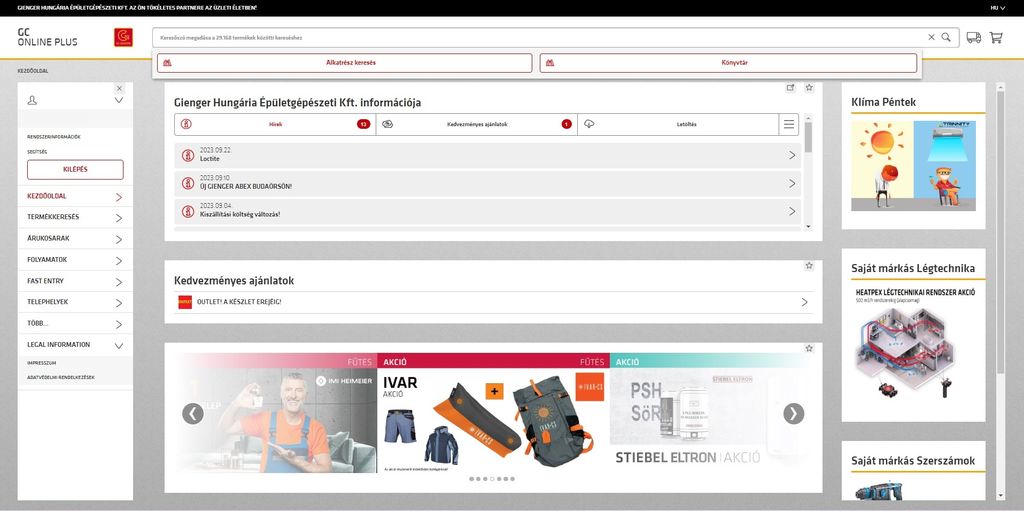
Task: Click scroll-down arrow in news list
Action: tap(808, 226)
